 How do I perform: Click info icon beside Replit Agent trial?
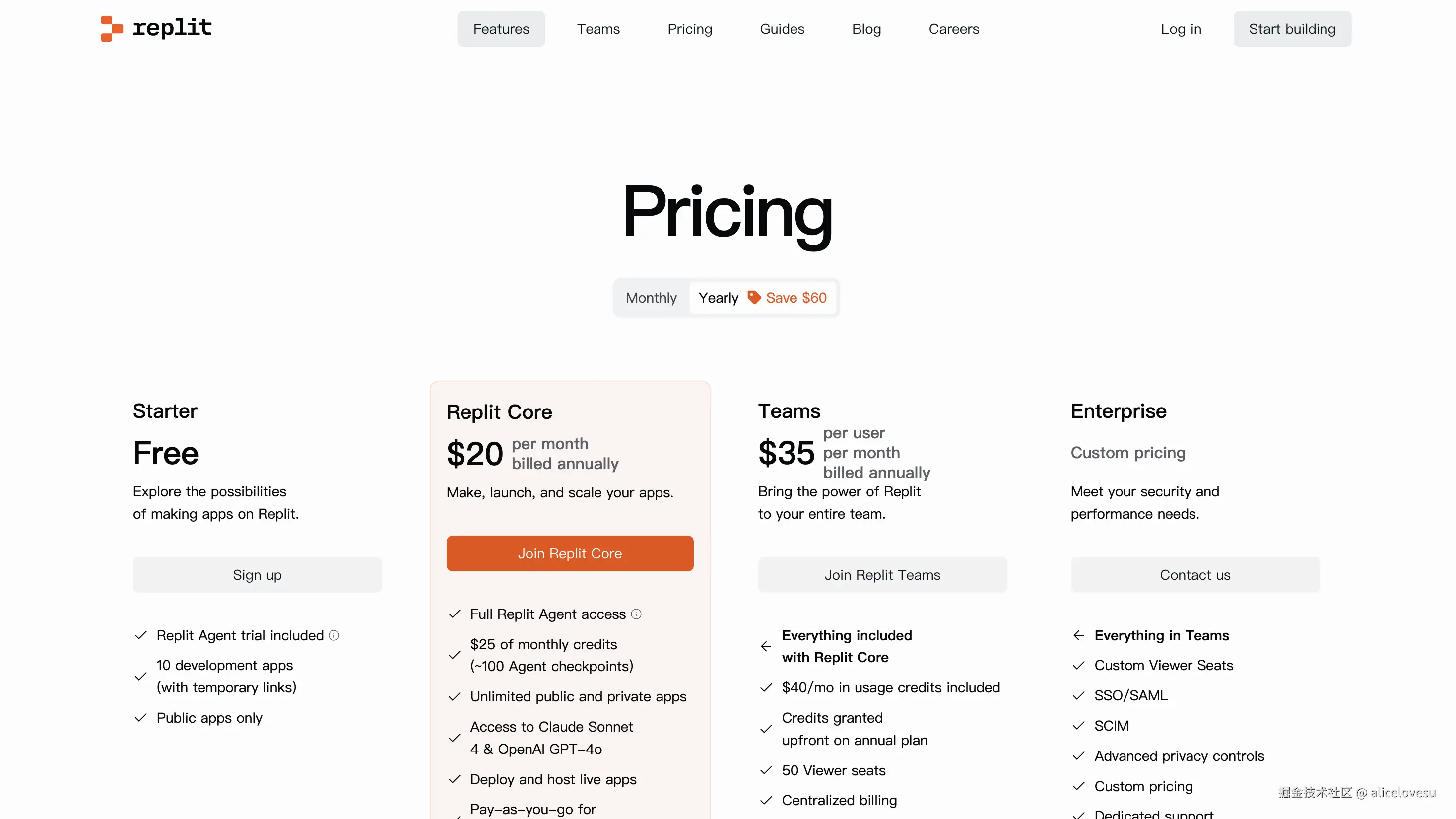click(334, 636)
